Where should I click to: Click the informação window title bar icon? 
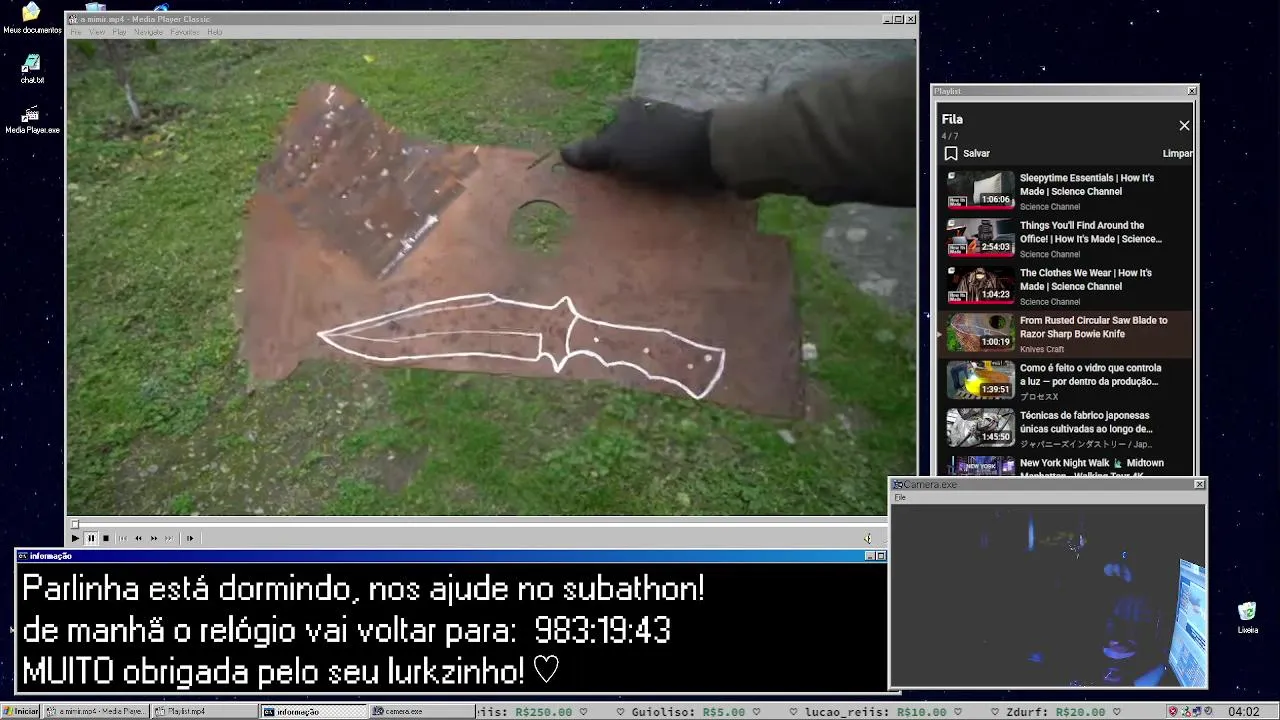[x=23, y=556]
